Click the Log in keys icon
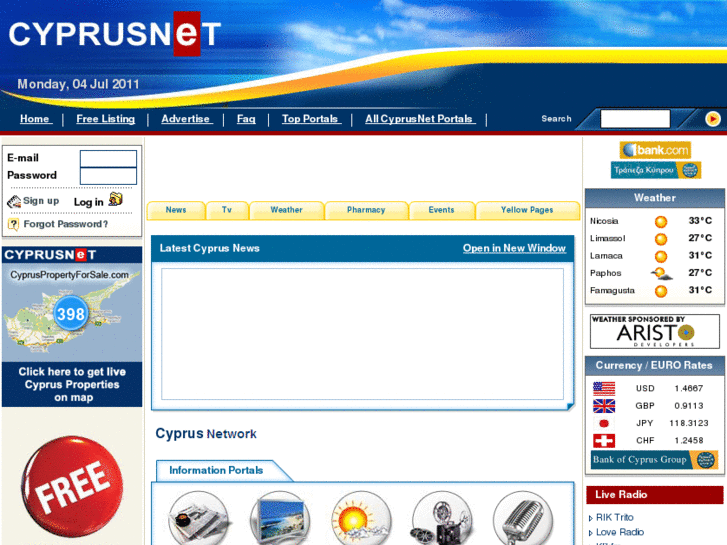The height and width of the screenshot is (545, 727). pyautogui.click(x=115, y=199)
